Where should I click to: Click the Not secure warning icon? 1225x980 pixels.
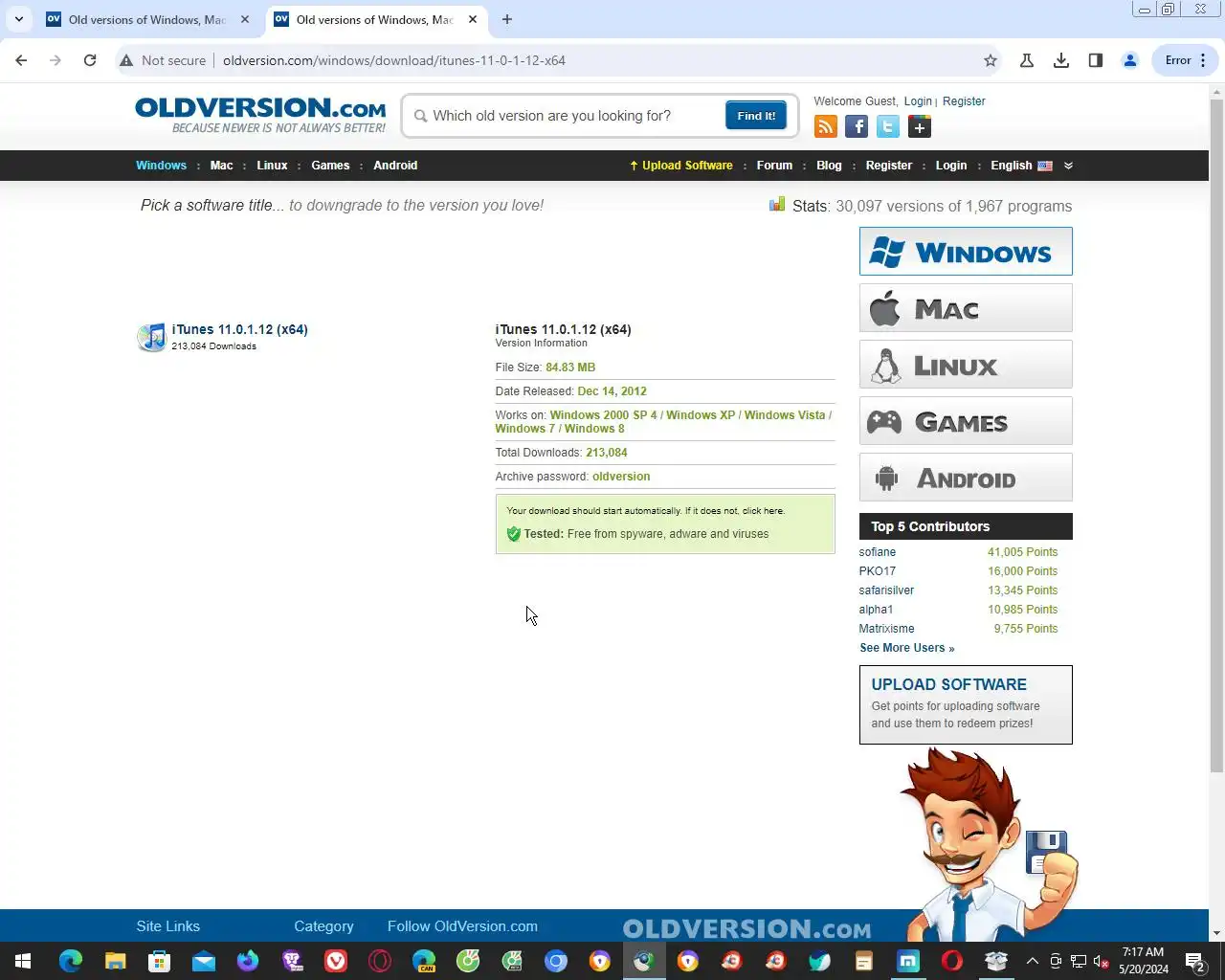(126, 60)
